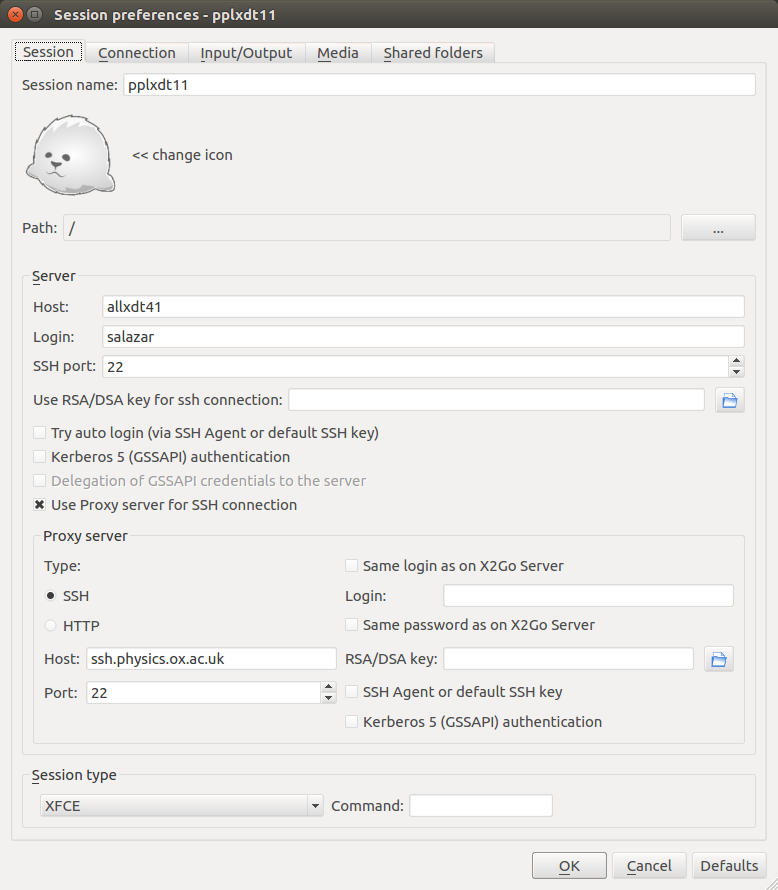The image size is (778, 890).
Task: Browse for proxy RSA/DSA key file
Action: (x=718, y=658)
